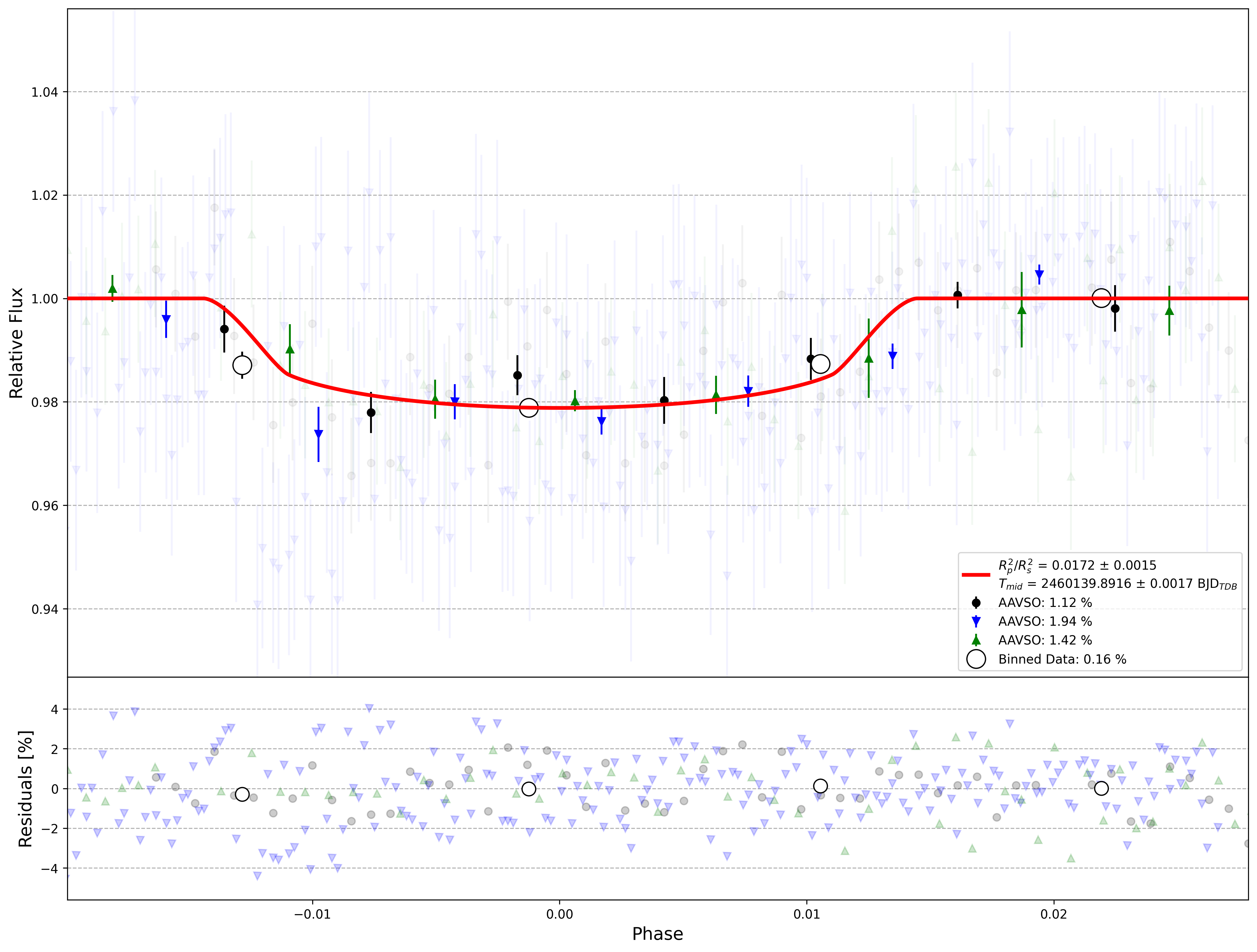Select the 'Phase' x-axis label

(658, 934)
